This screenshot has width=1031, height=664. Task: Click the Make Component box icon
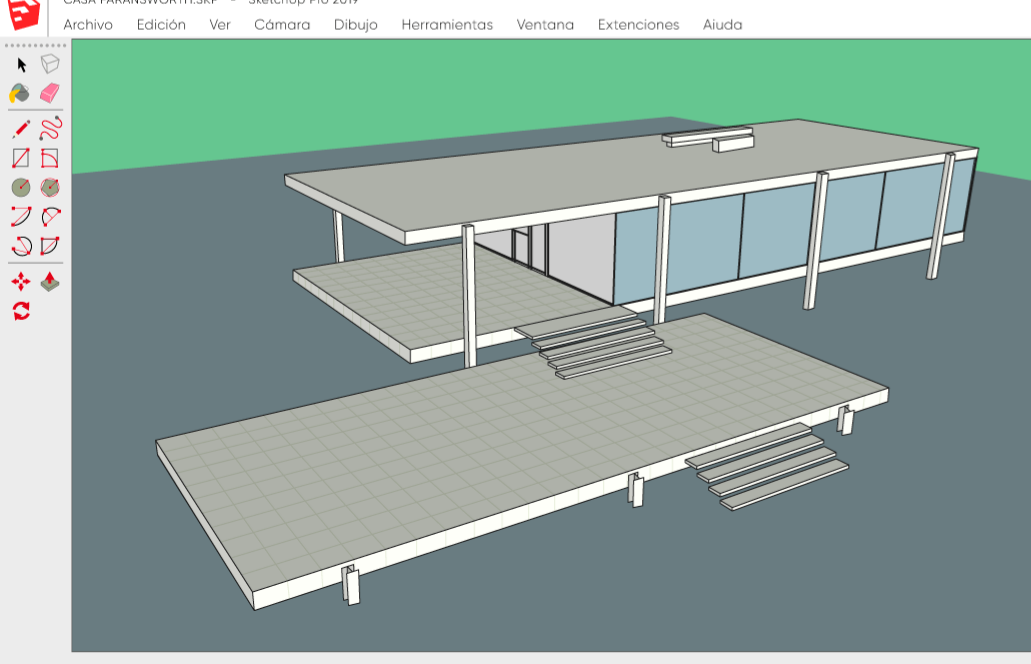[50, 64]
